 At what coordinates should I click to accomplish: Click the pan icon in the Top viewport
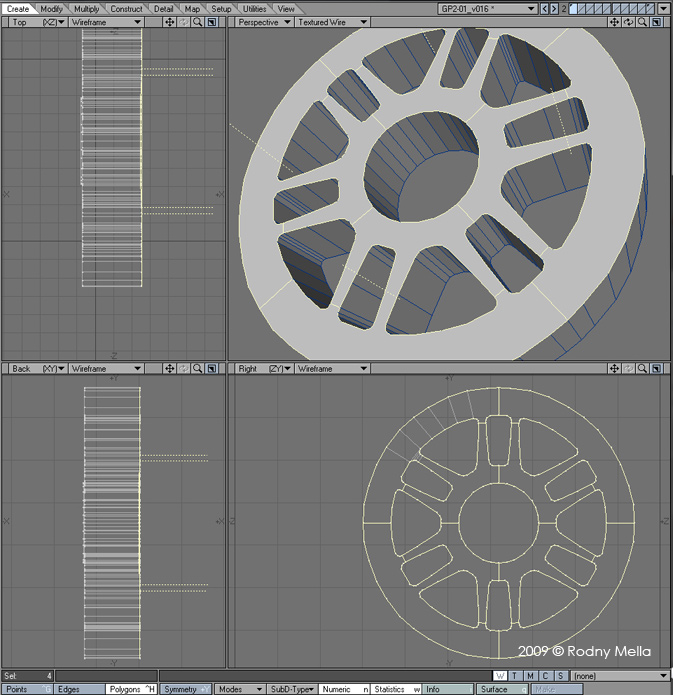(x=169, y=22)
